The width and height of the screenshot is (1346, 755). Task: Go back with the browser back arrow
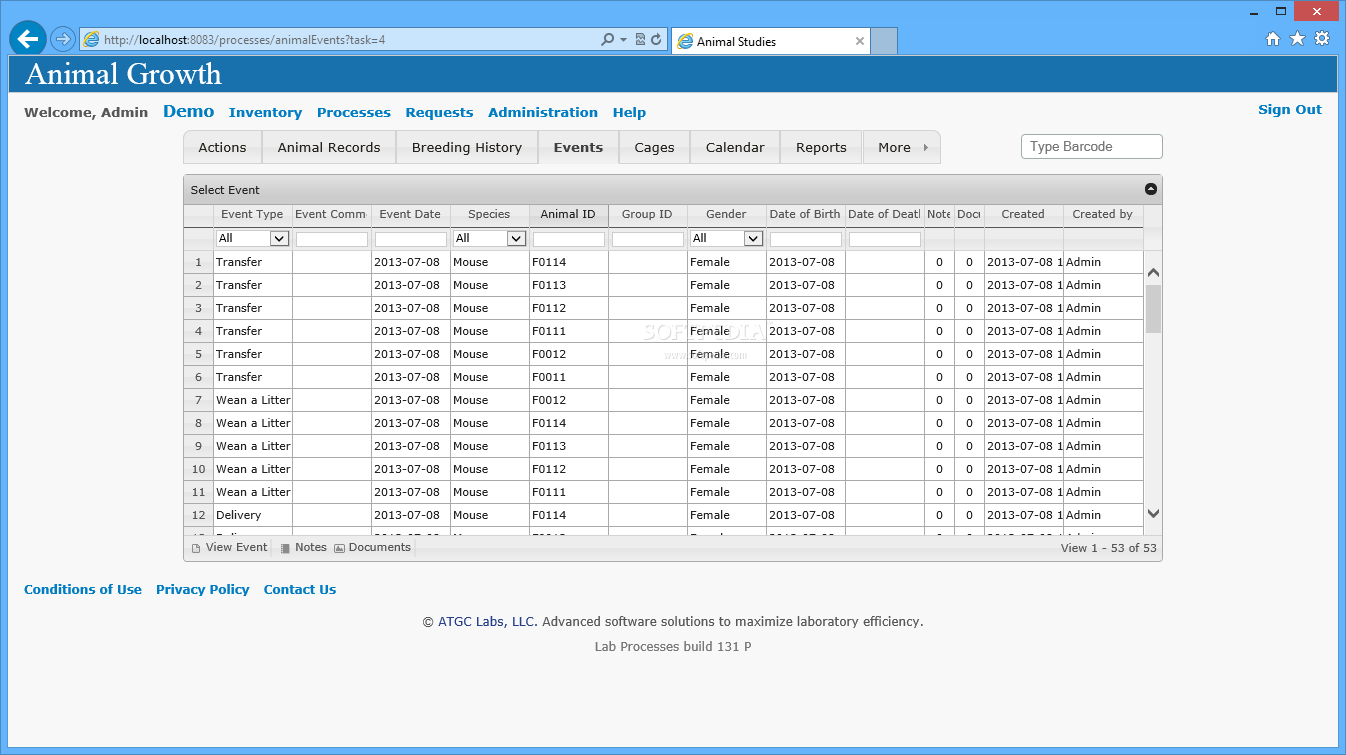[28, 39]
